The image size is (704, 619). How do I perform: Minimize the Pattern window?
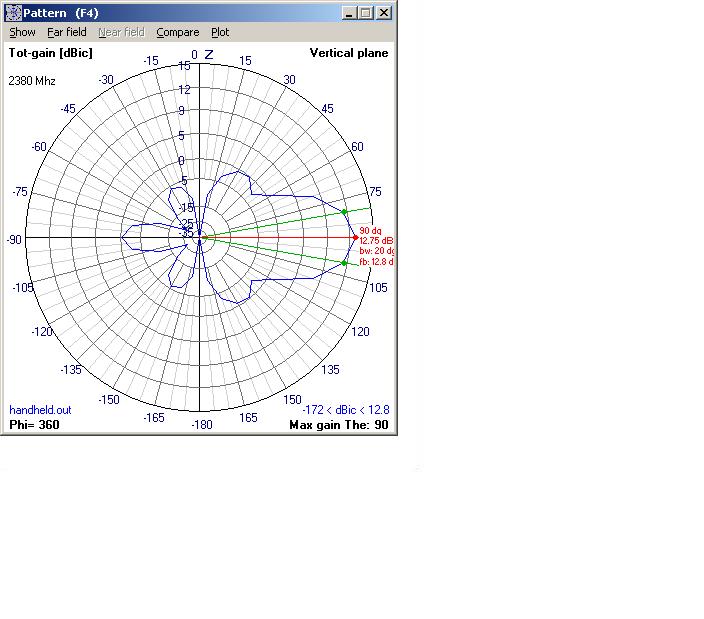[x=348, y=13]
